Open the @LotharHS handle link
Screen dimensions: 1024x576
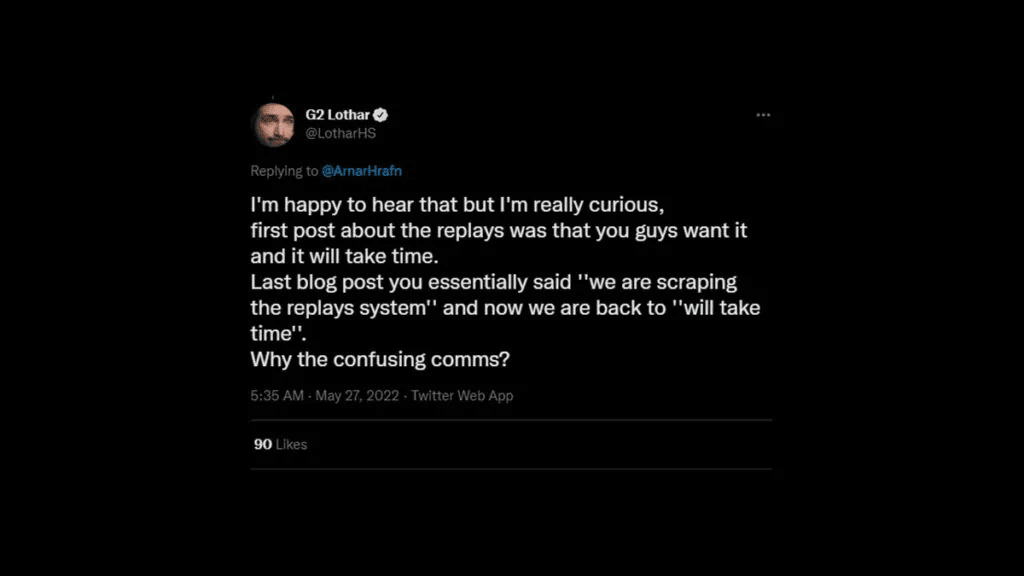(340, 133)
